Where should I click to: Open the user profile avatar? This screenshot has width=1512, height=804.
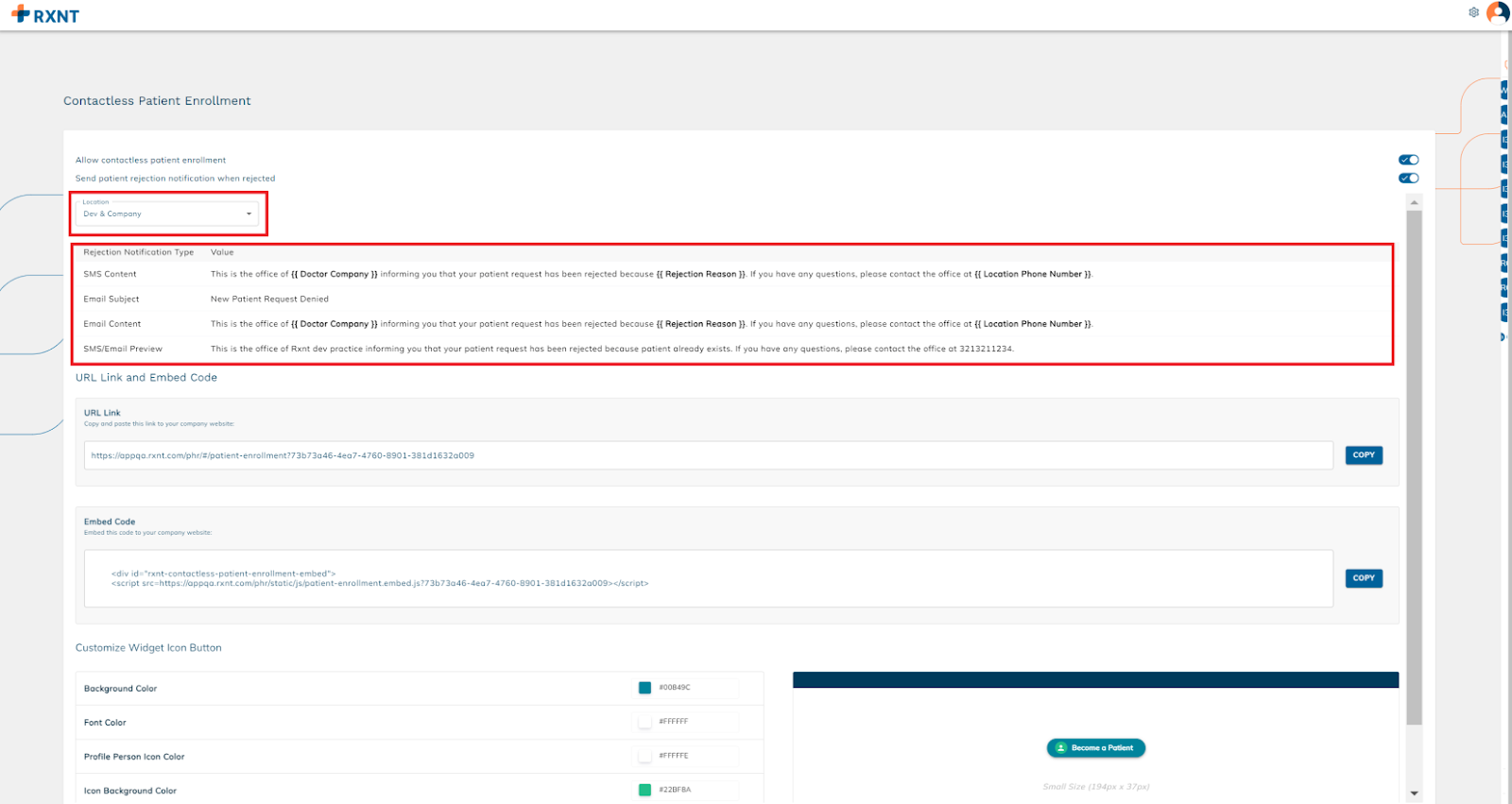tap(1498, 12)
